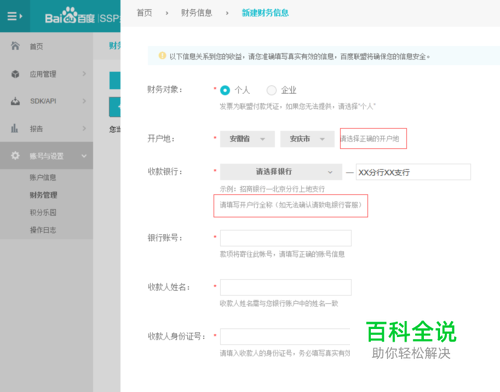Open the 请选择银行 bank dropdown
Image resolution: width=500 pixels, height=392 pixels.
point(281,172)
